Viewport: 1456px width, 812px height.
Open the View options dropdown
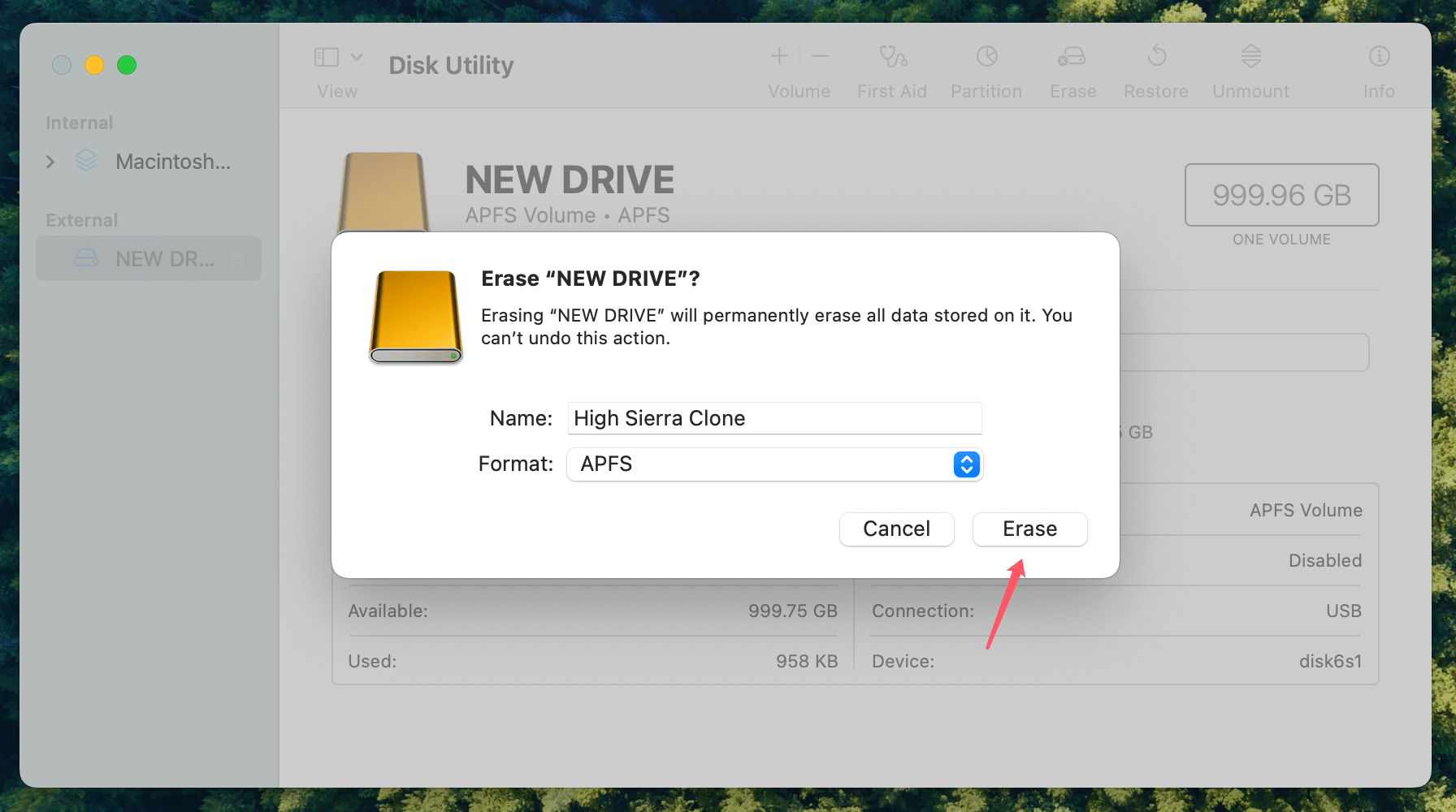click(x=357, y=57)
